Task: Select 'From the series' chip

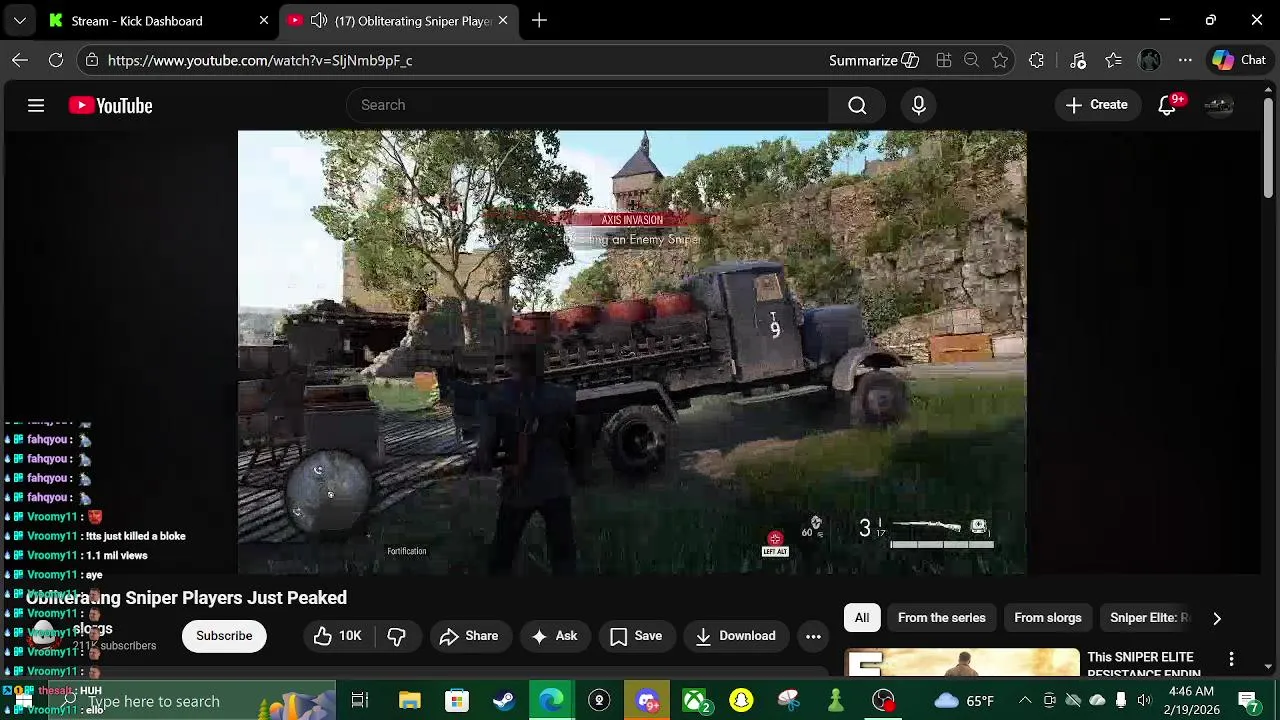Action: tap(941, 618)
